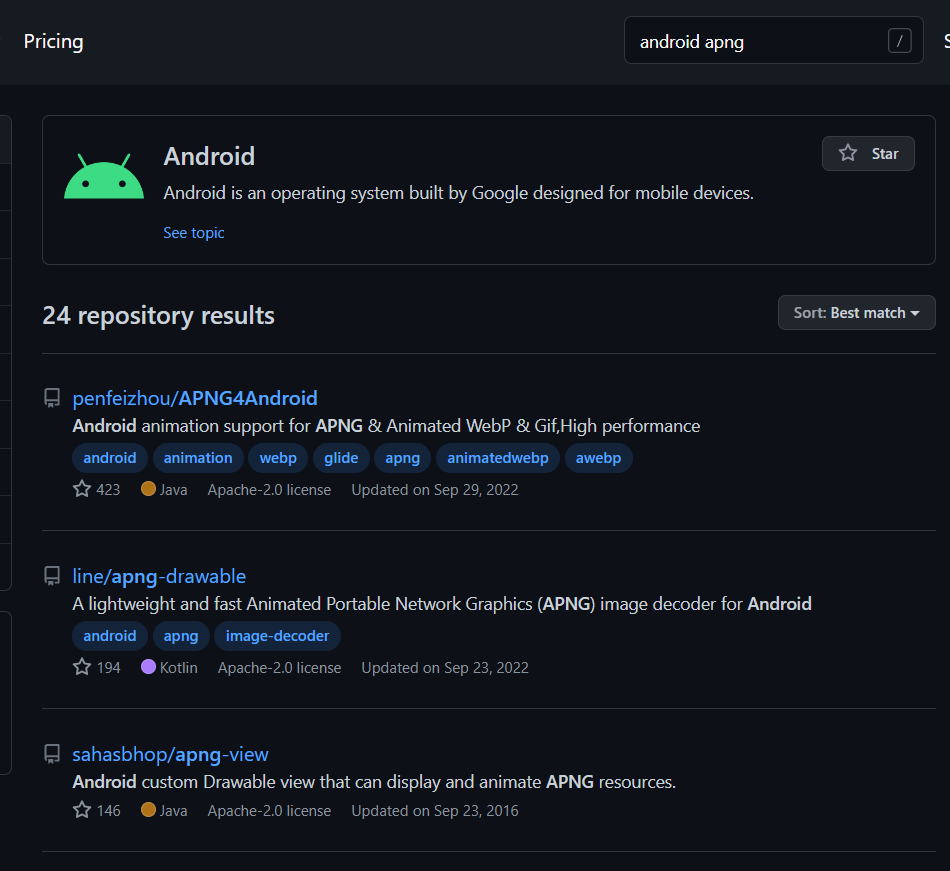Select the webp topic tag
This screenshot has width=950, height=871.
point(278,458)
